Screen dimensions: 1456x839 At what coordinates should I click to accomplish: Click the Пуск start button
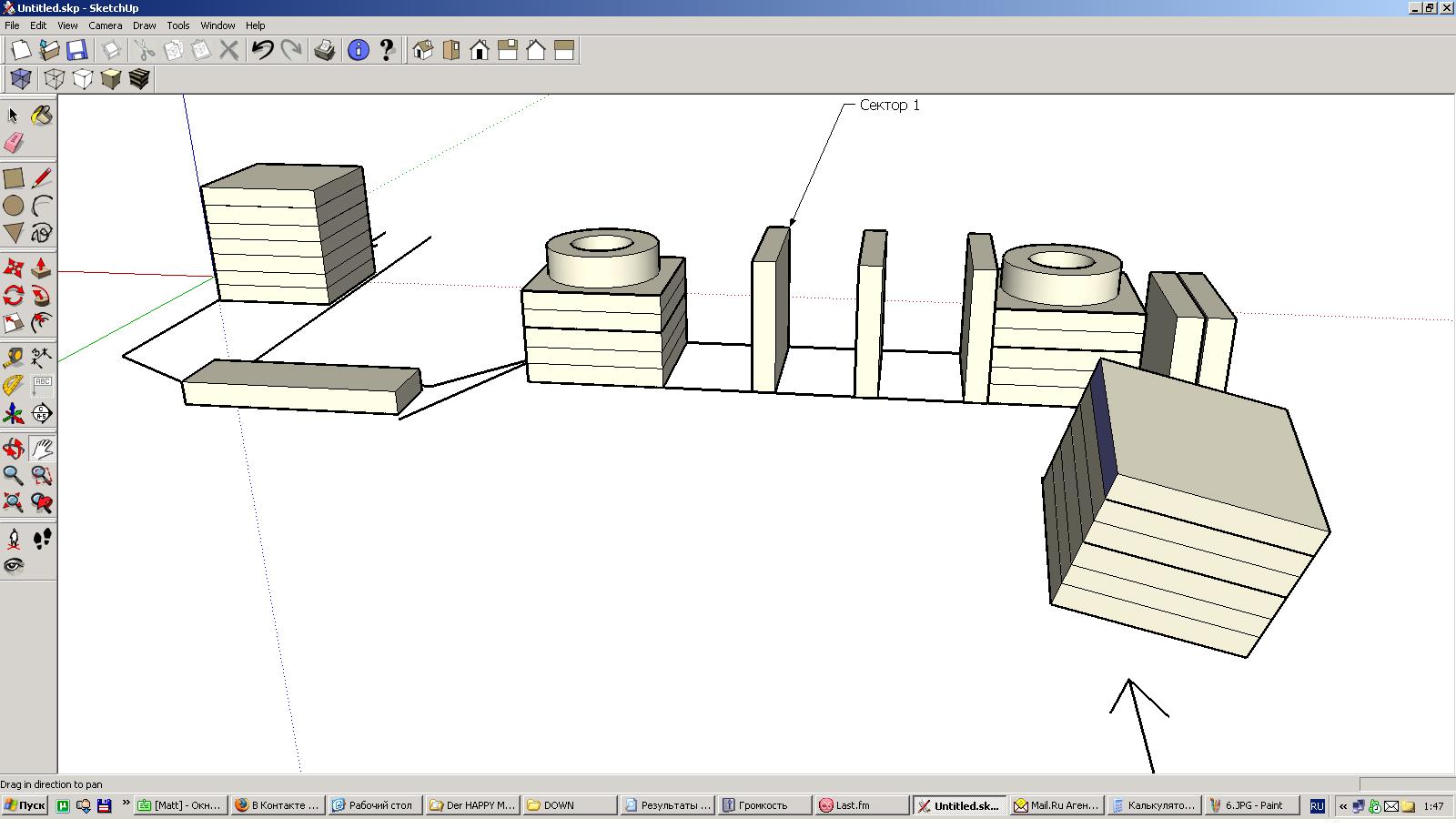tap(25, 805)
